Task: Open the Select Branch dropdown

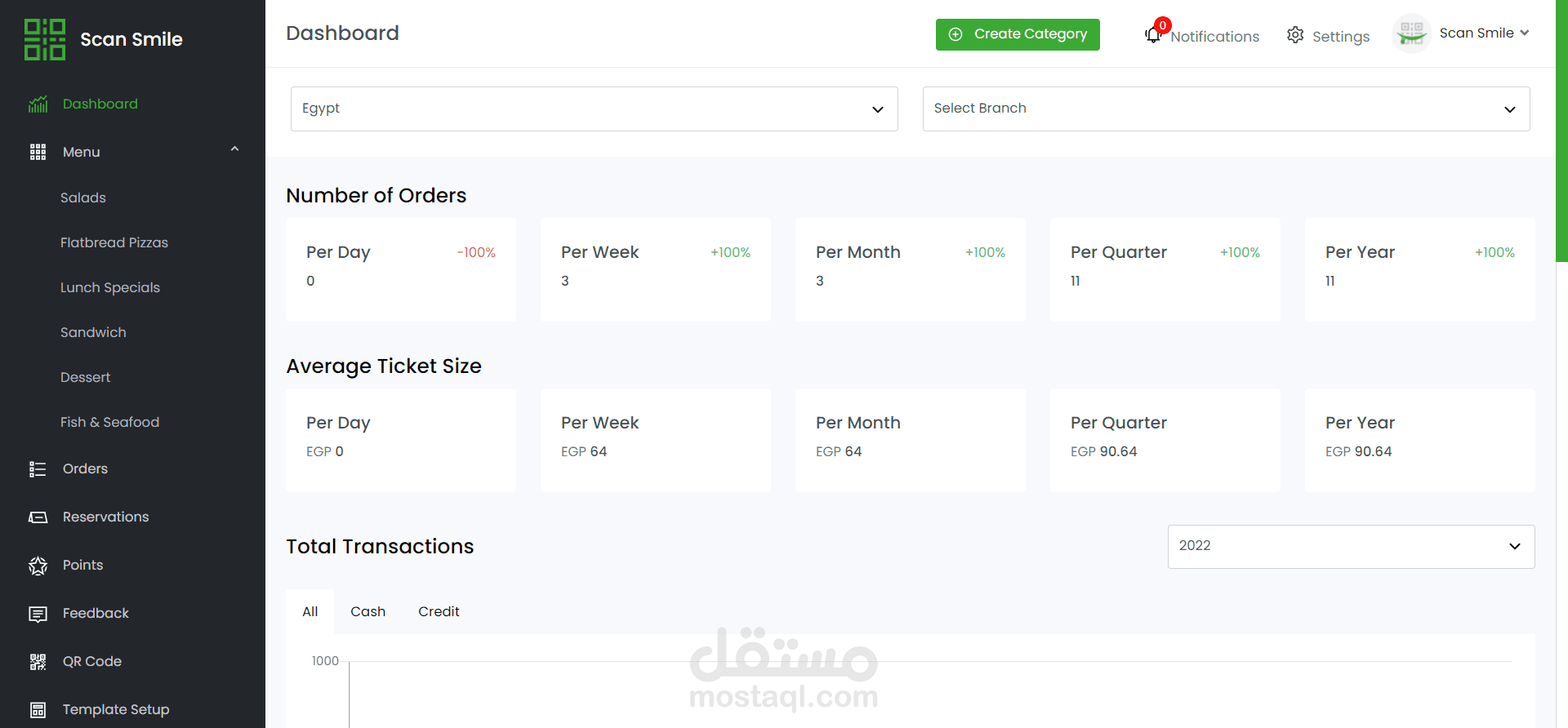Action: (x=1226, y=109)
